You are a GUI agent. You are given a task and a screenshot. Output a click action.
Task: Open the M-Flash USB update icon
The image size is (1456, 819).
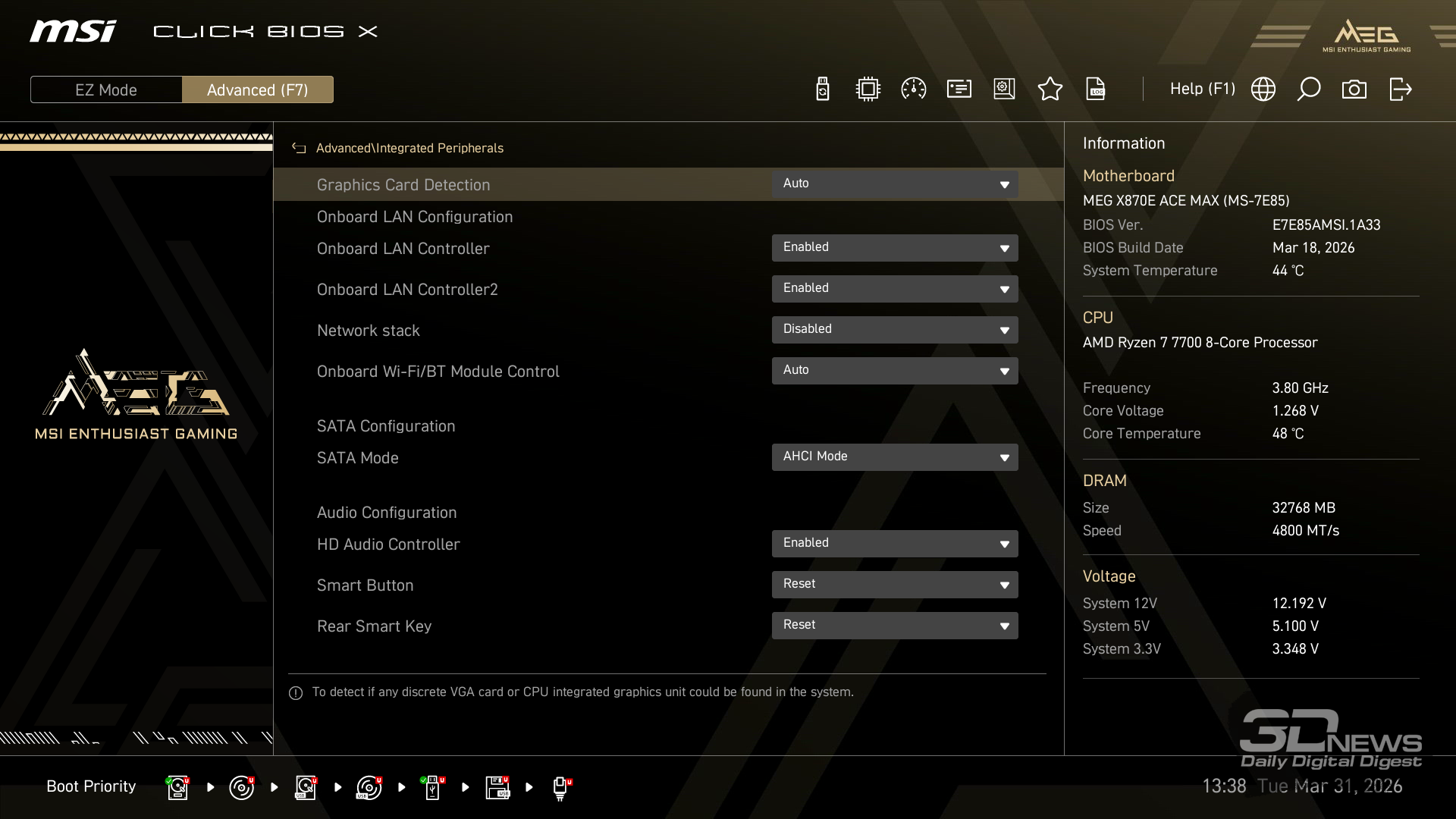pyautogui.click(x=822, y=89)
